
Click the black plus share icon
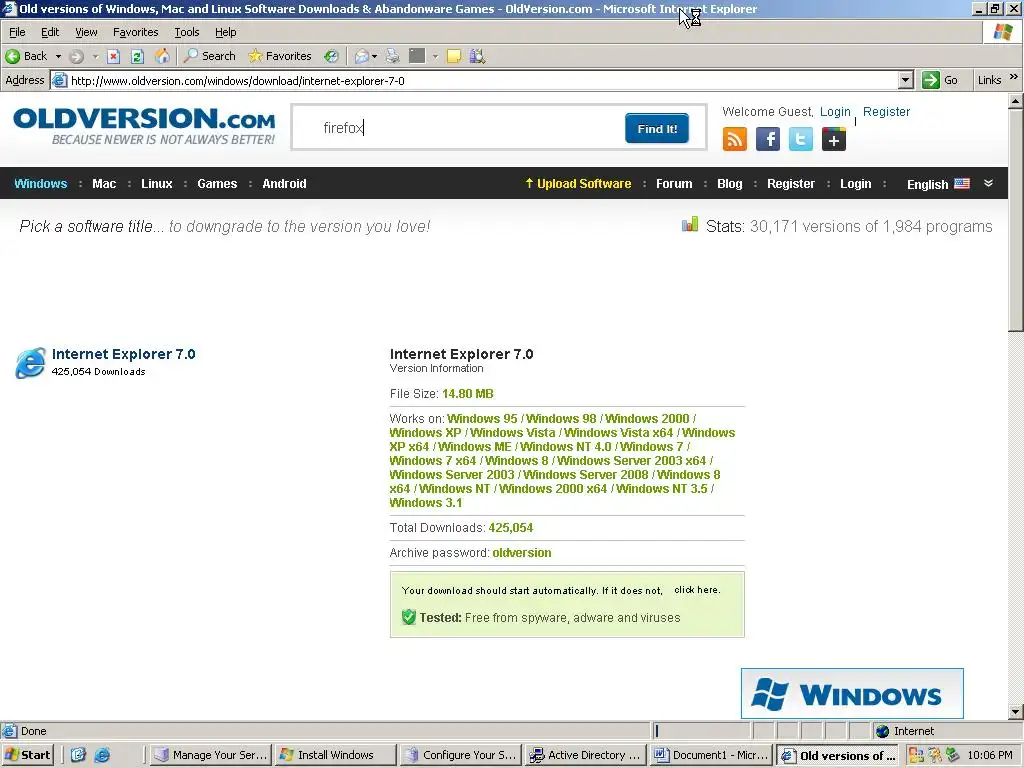[x=834, y=139]
